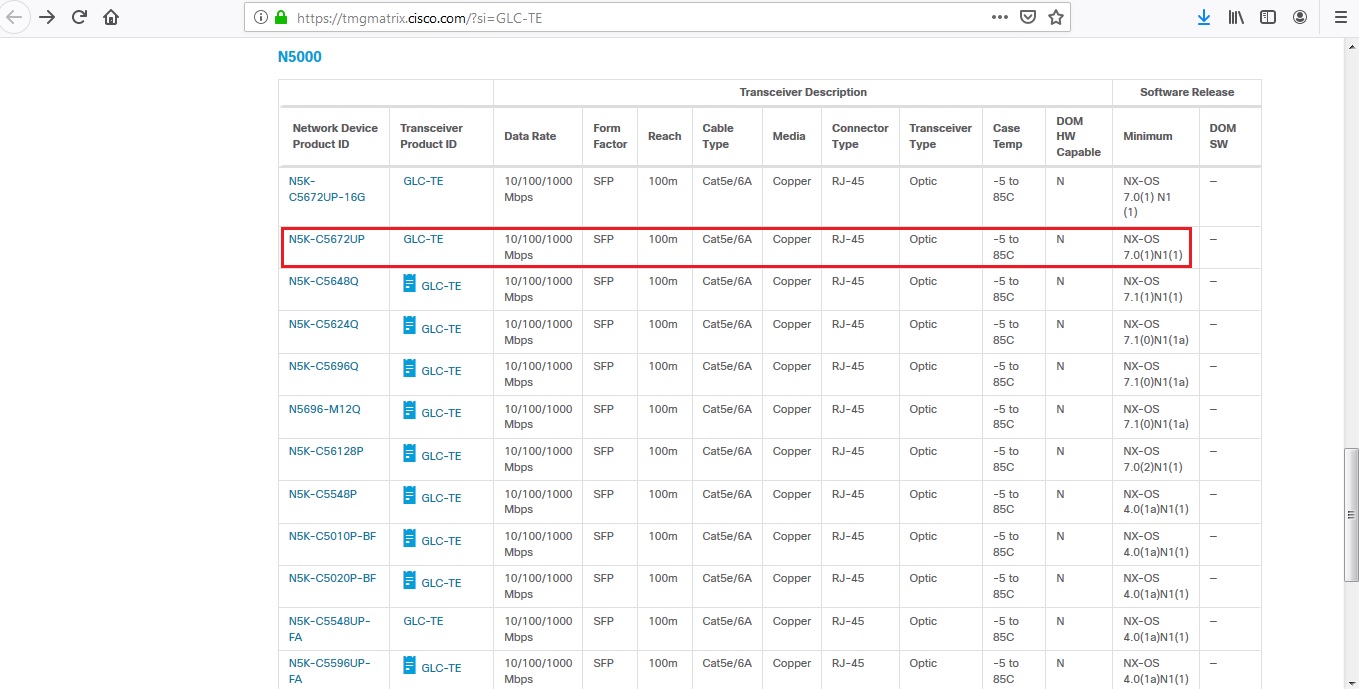Open the page actions menu
This screenshot has height=689, width=1359.
pyautogui.click(x=999, y=16)
